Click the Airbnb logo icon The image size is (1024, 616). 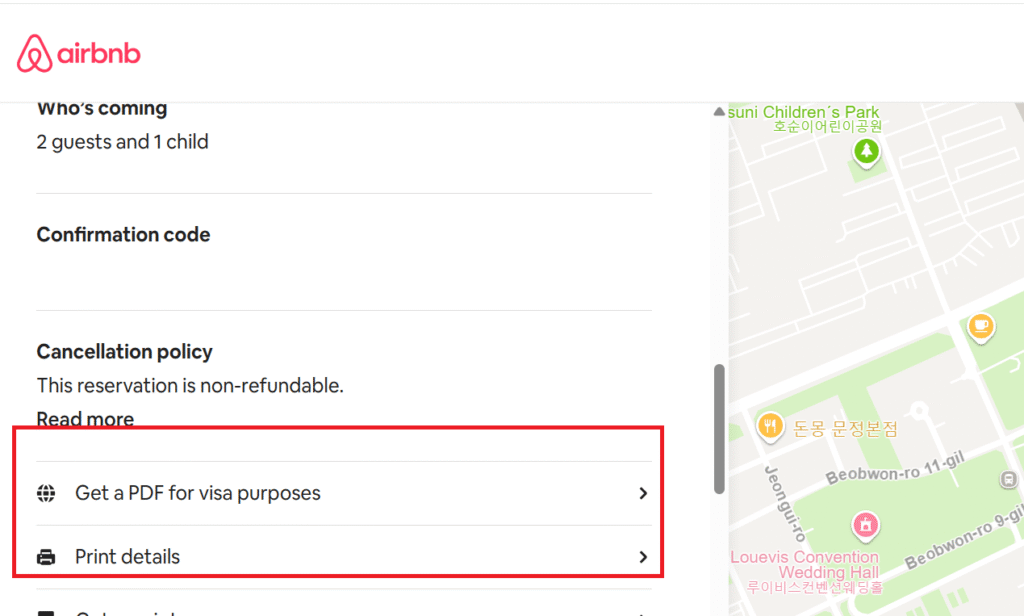pyautogui.click(x=35, y=53)
